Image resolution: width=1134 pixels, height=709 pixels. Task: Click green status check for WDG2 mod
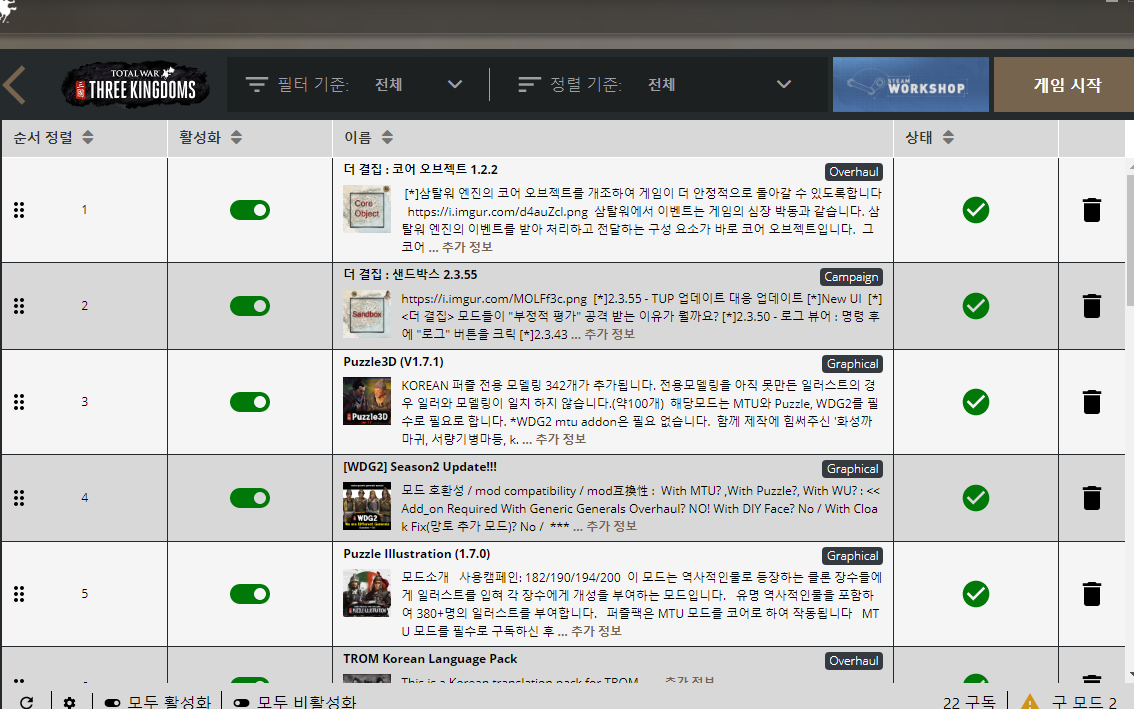pyautogui.click(x=975, y=498)
